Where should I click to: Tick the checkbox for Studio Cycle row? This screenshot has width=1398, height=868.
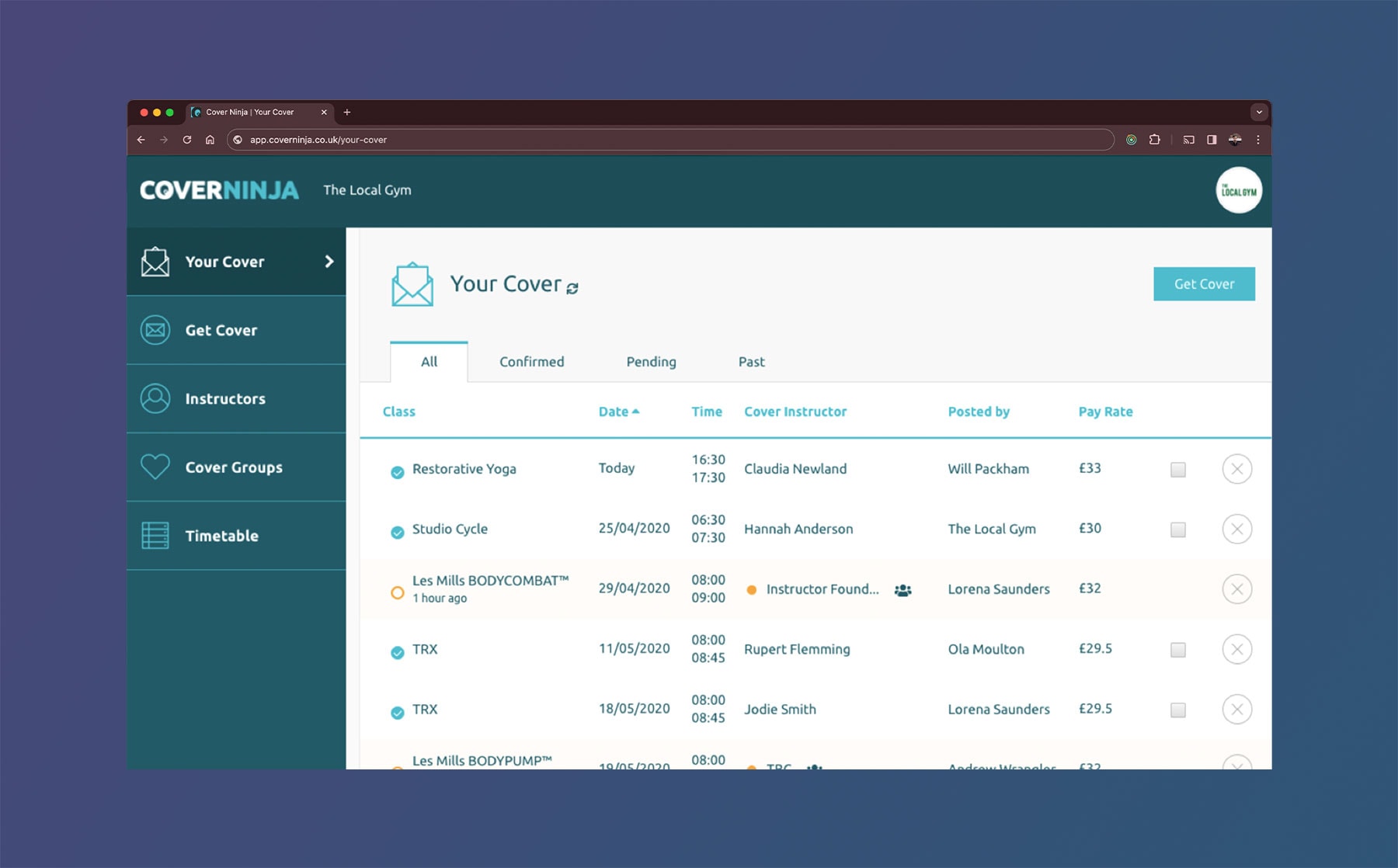pyautogui.click(x=1178, y=529)
